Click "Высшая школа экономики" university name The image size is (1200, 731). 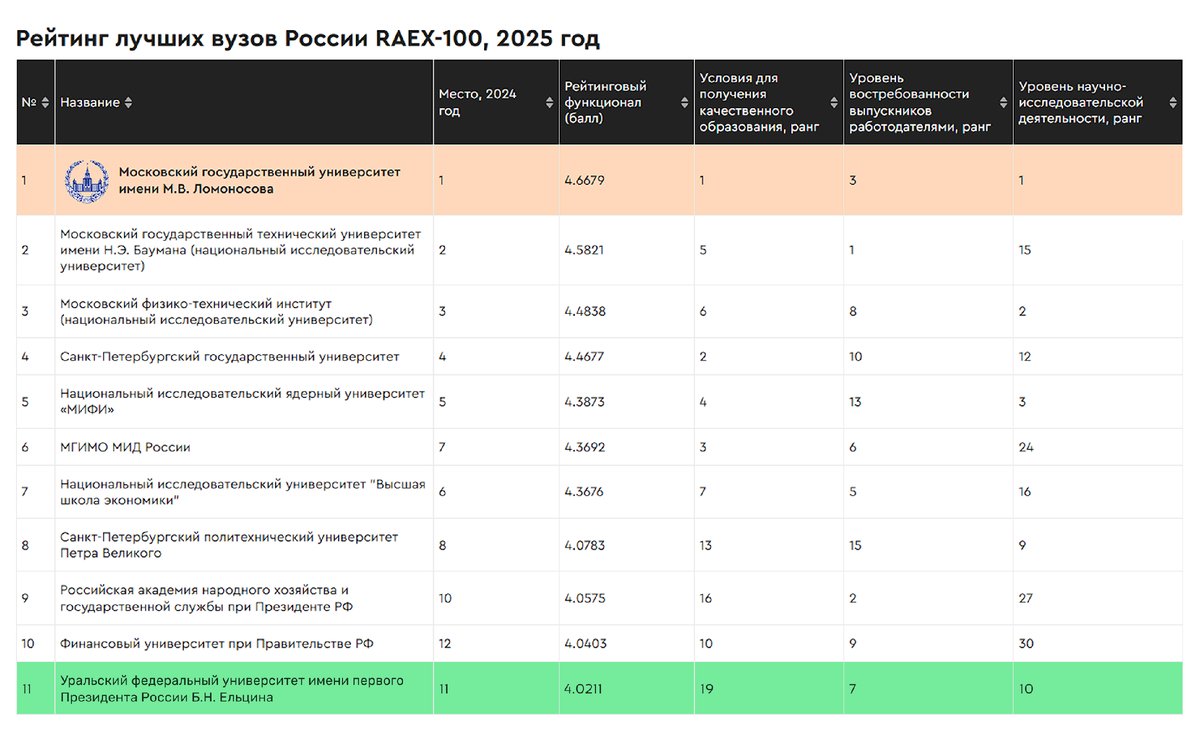coord(243,492)
